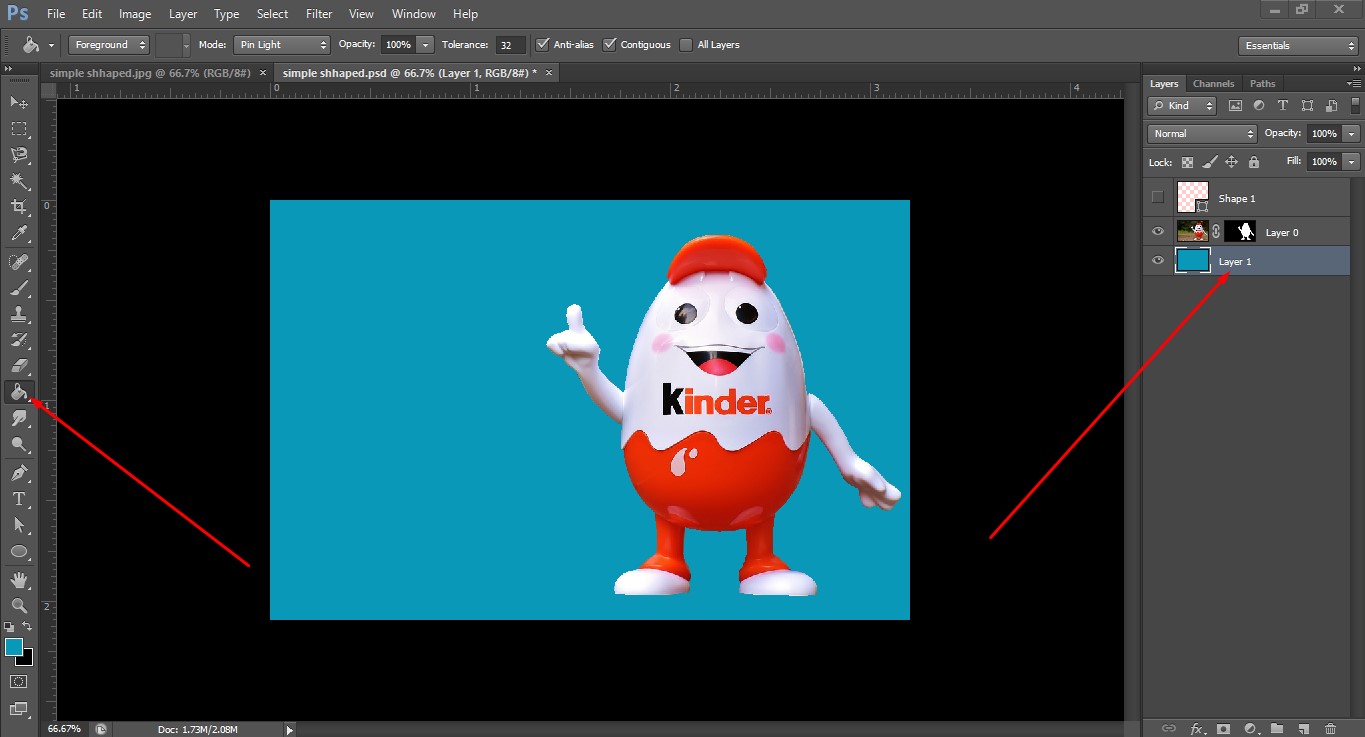Delete layer with trash icon
The height and width of the screenshot is (737, 1365).
(1330, 729)
